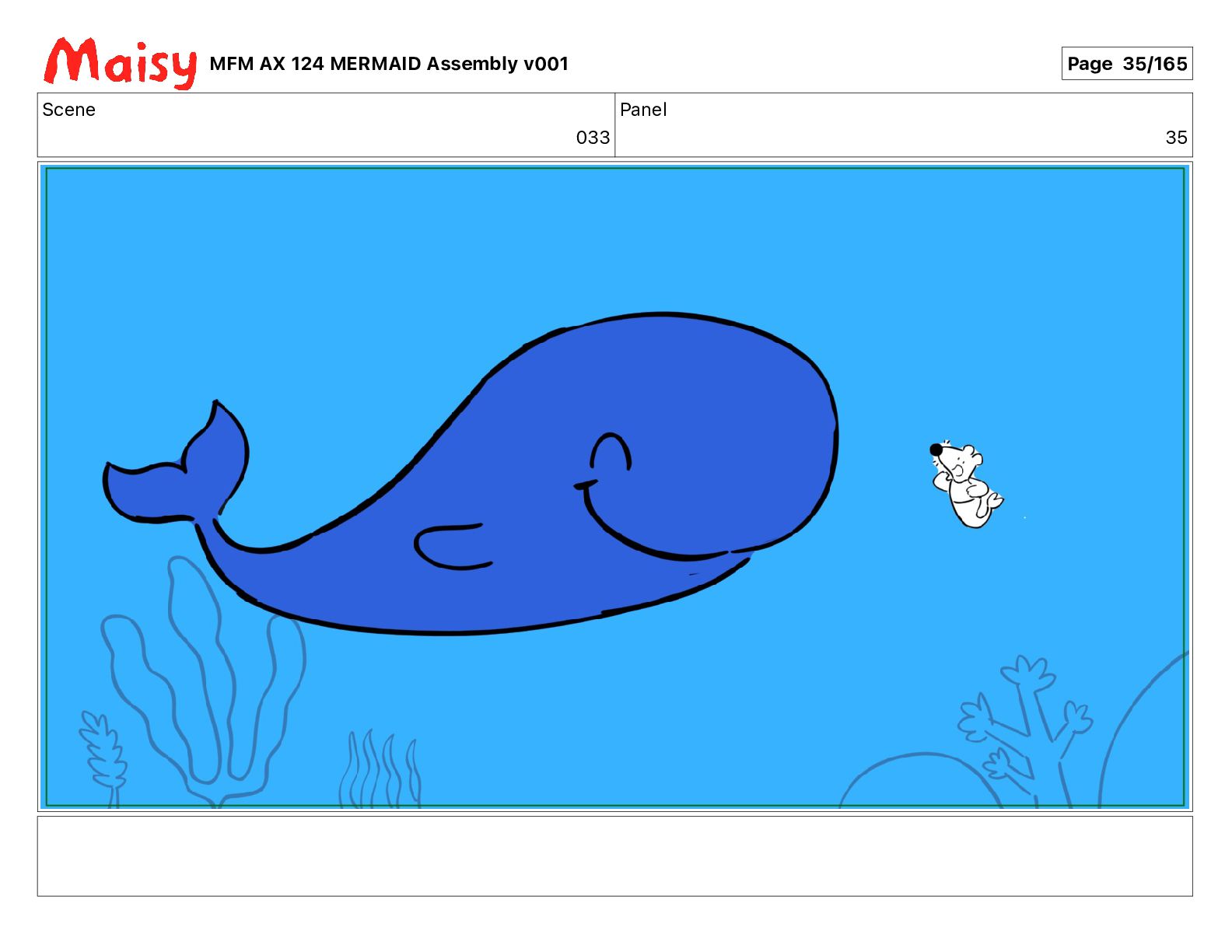Click the white mouse character swimming

[966, 484]
